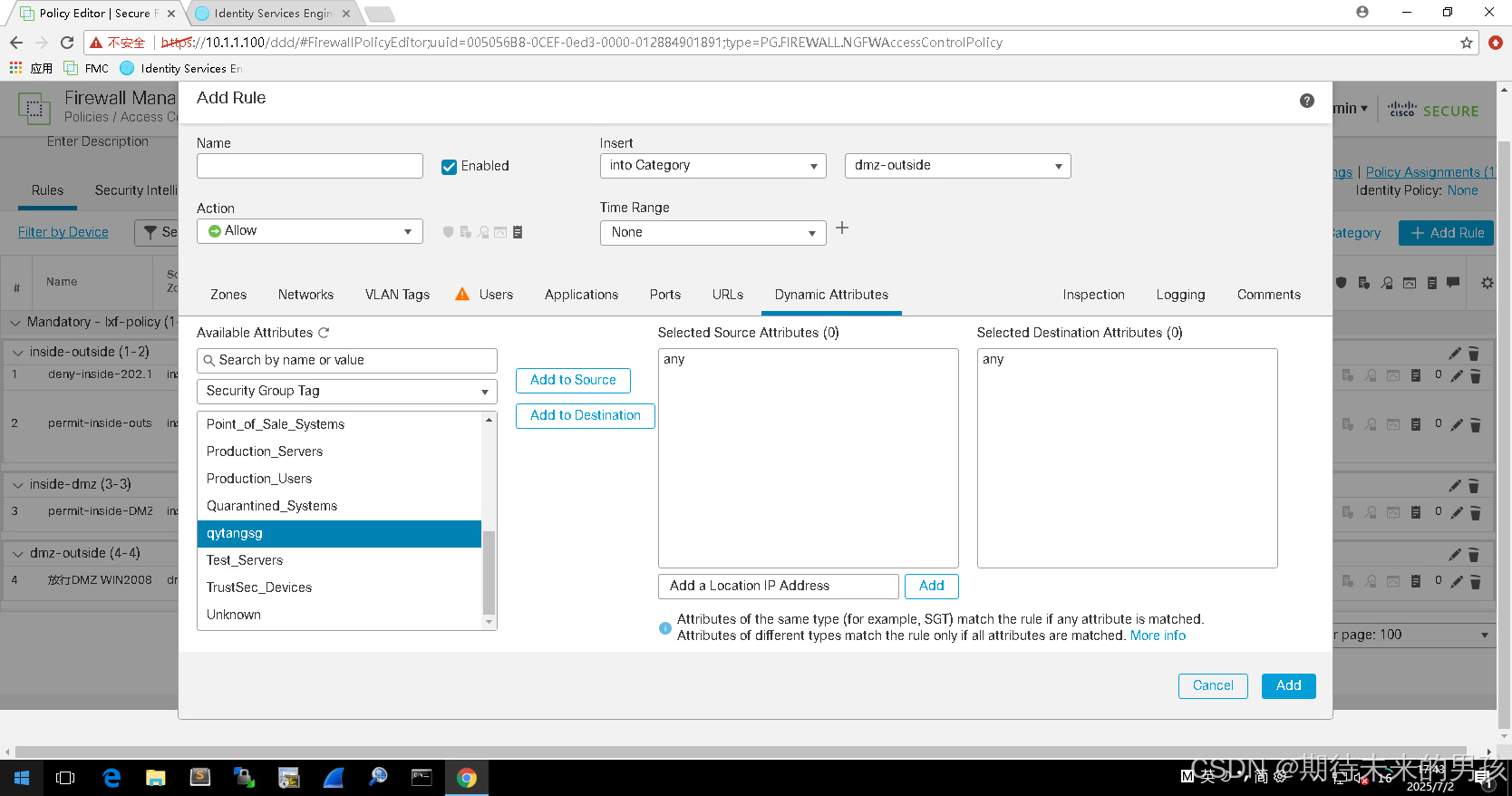Focus the Add a Location IP Address field
Screen dimensions: 1512x796
click(x=779, y=587)
